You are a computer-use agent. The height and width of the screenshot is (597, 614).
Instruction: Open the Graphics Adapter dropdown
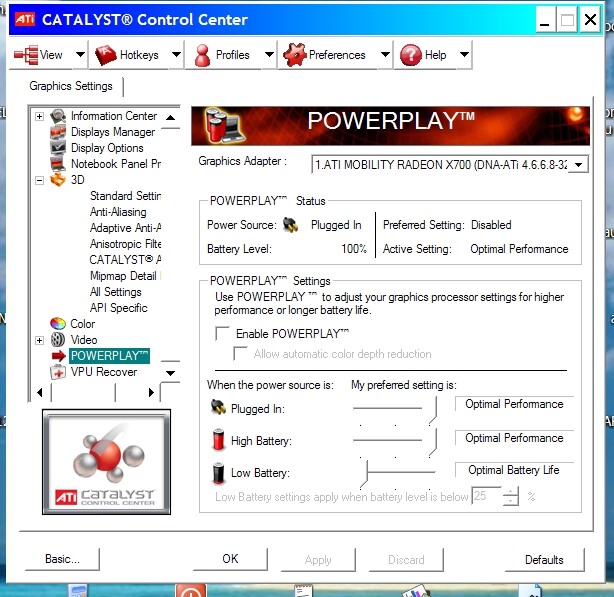pyautogui.click(x=579, y=164)
